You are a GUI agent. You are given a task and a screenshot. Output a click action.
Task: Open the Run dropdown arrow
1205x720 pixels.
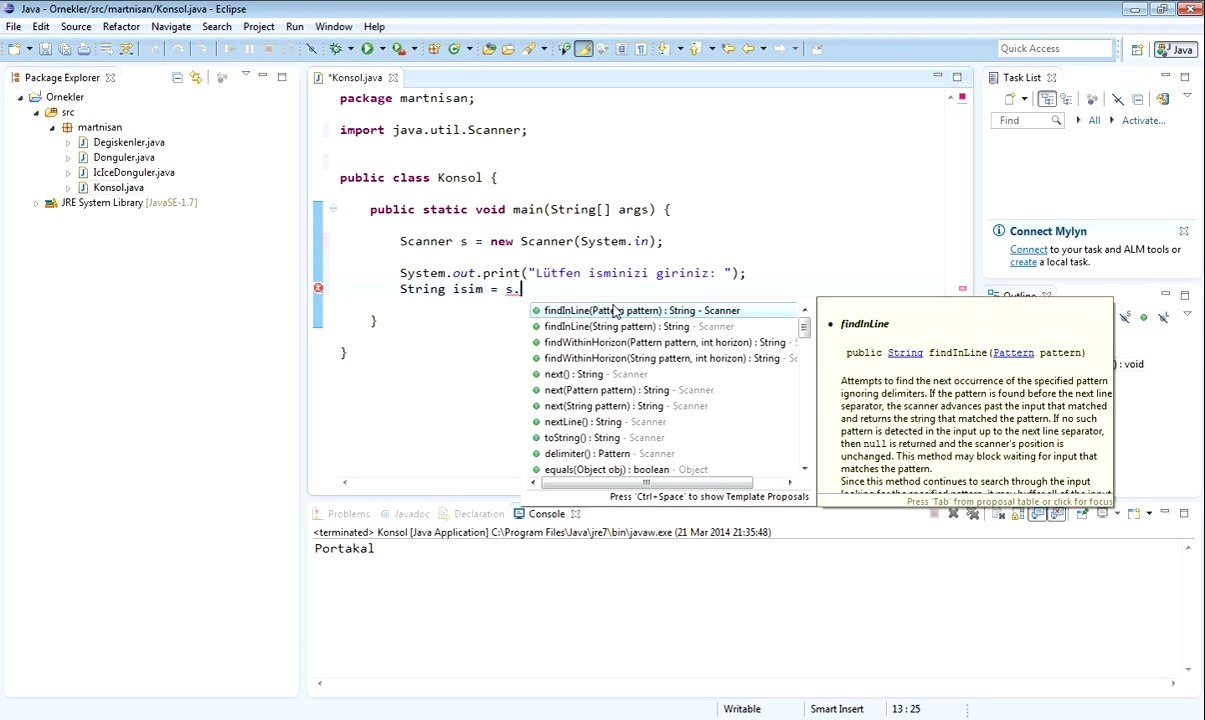(382, 48)
